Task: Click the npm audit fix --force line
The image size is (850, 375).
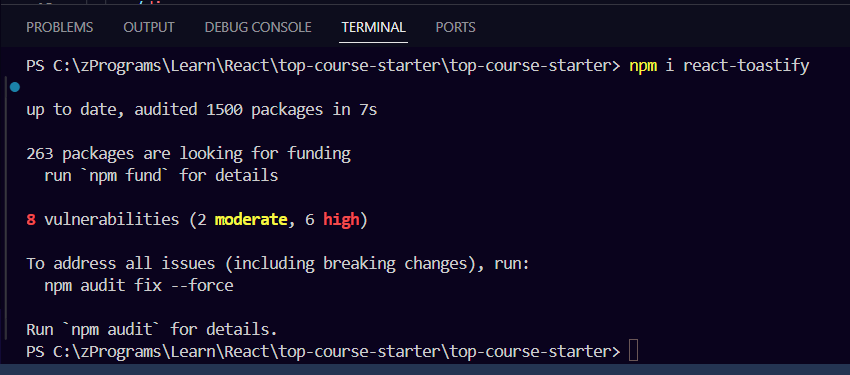Action: pyautogui.click(x=139, y=286)
